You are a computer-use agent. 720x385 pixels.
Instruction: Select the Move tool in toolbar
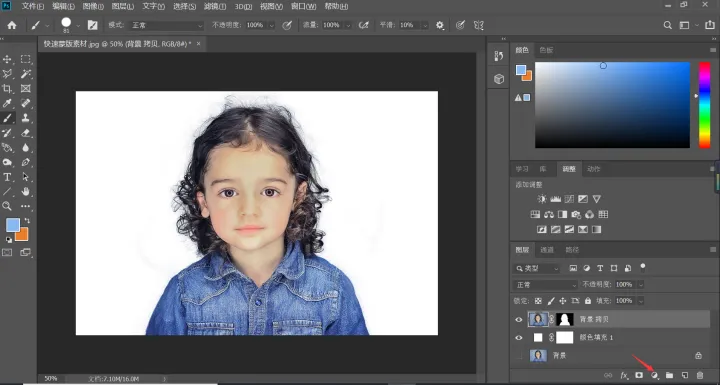pos(7,59)
